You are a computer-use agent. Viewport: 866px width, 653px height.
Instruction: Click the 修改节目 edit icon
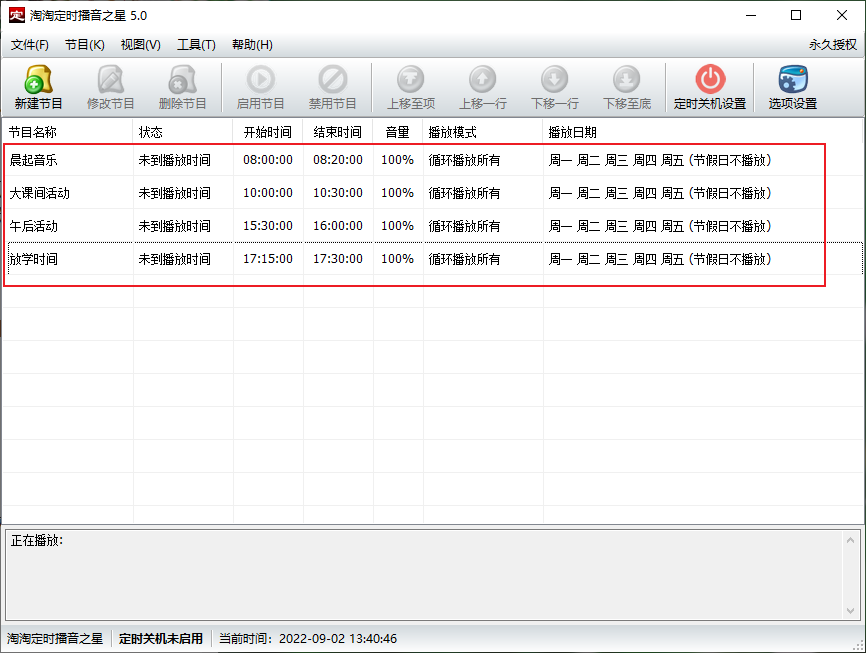pos(110,80)
